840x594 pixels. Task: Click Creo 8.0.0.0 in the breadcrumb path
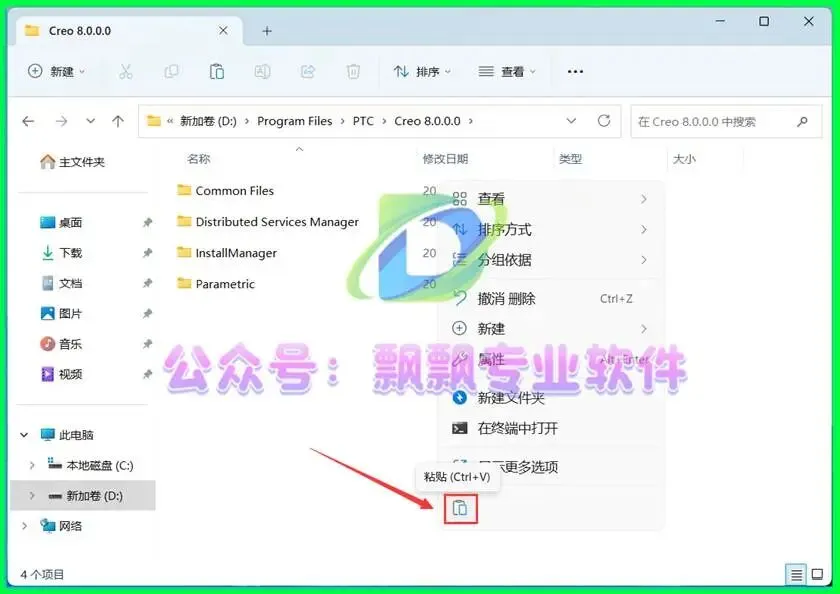click(x=427, y=121)
